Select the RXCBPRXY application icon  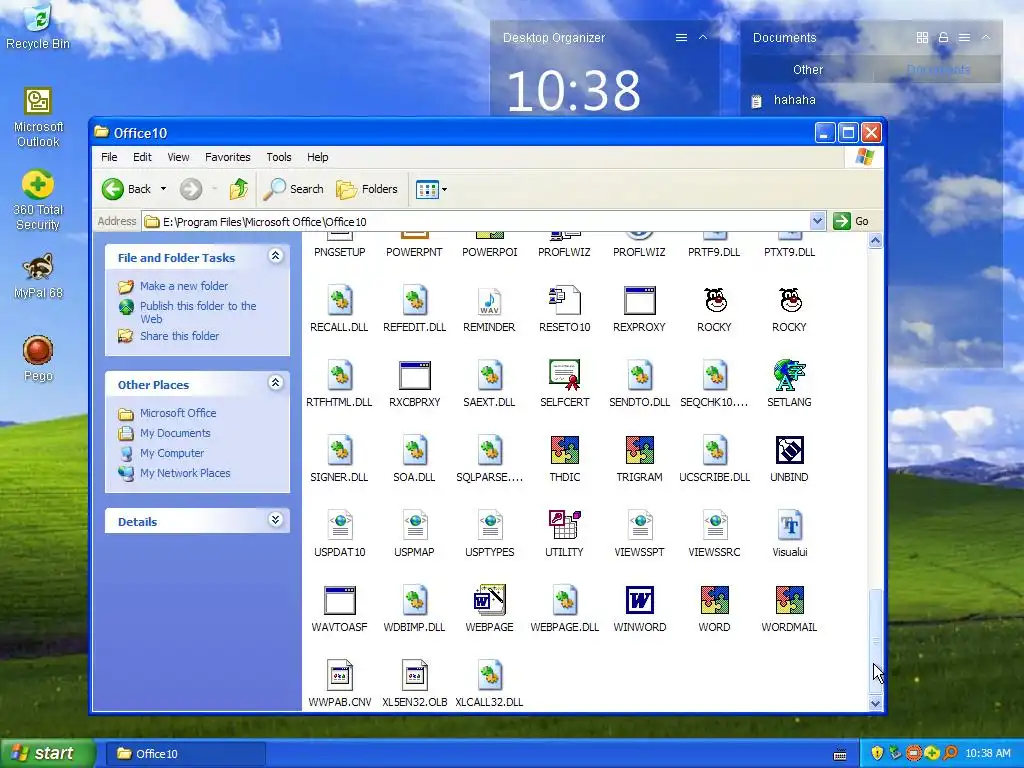point(414,375)
